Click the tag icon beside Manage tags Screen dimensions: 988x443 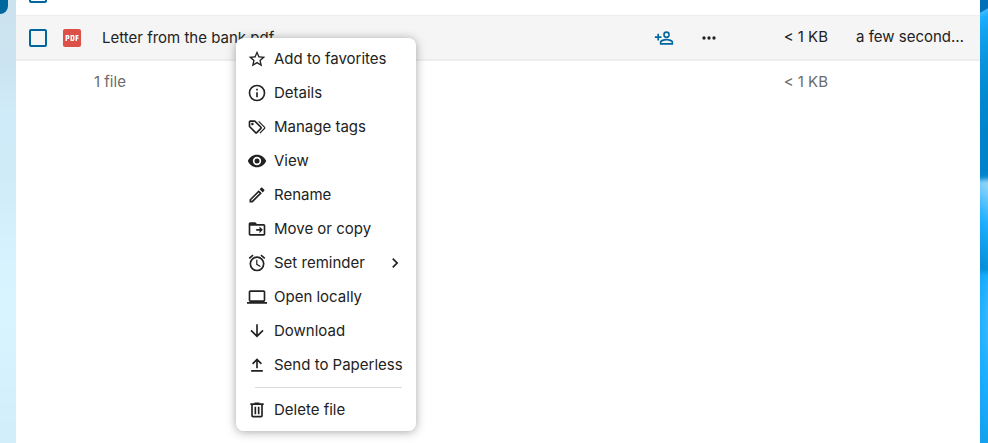click(x=256, y=127)
